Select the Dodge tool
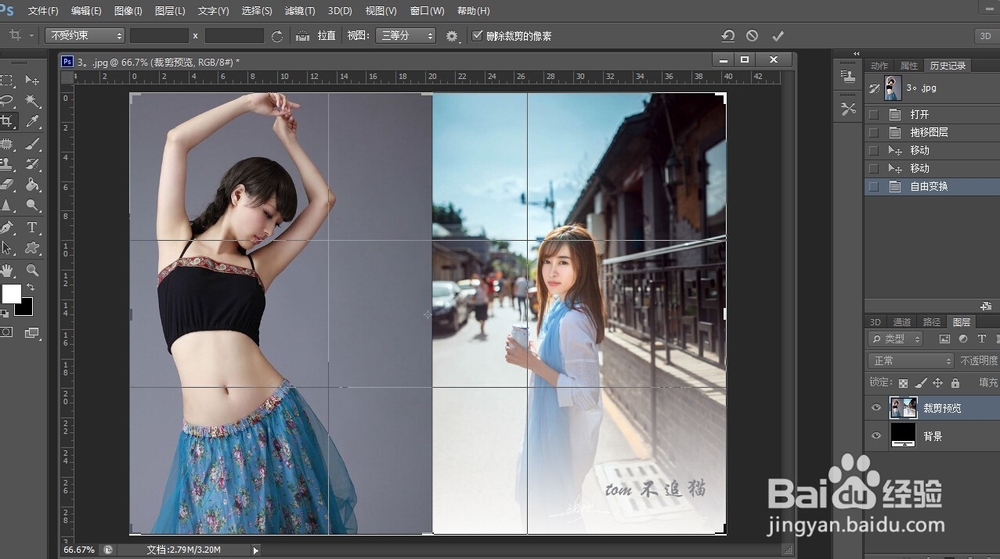1000x559 pixels. point(32,205)
